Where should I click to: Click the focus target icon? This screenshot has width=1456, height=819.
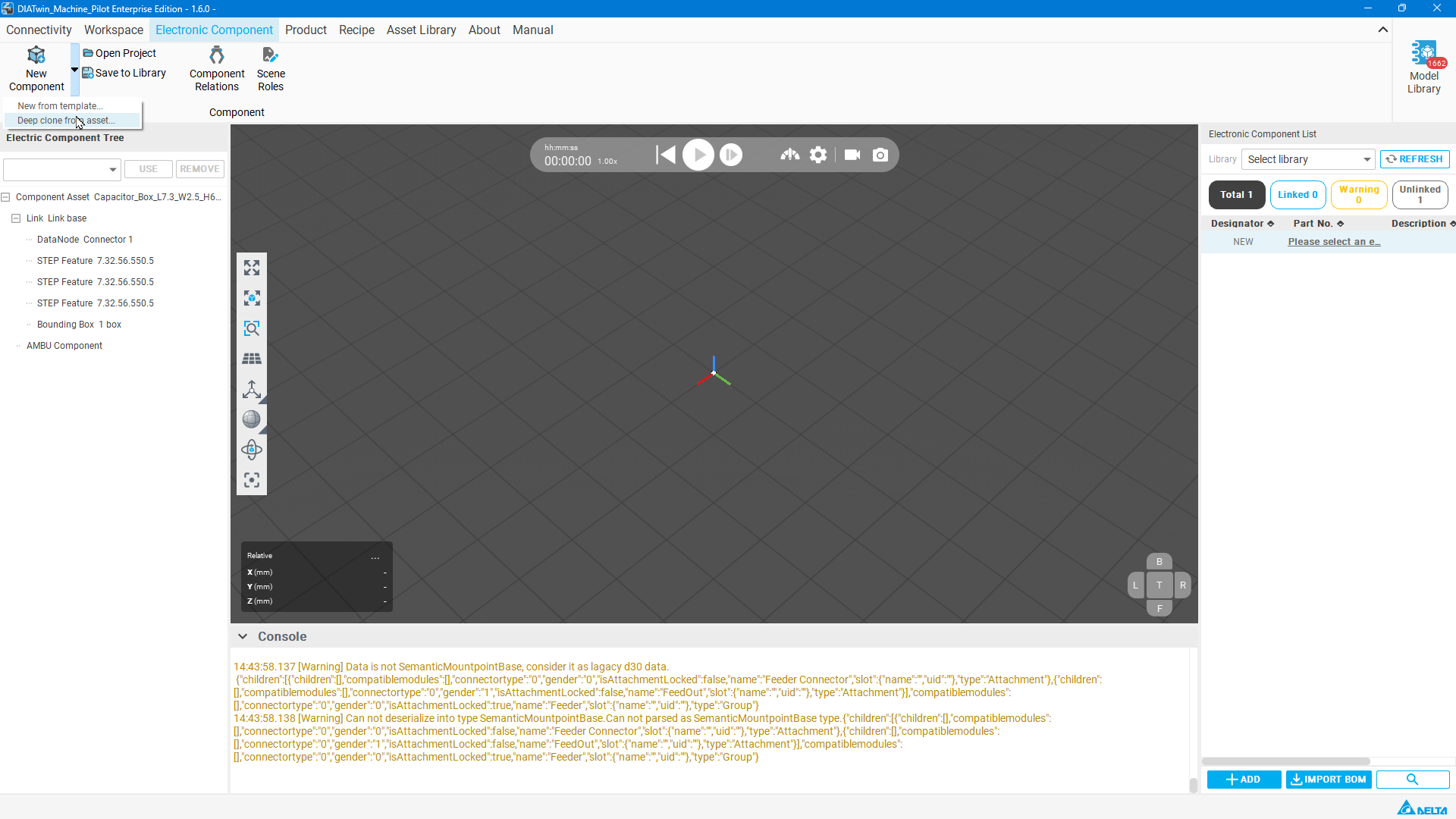tap(252, 480)
